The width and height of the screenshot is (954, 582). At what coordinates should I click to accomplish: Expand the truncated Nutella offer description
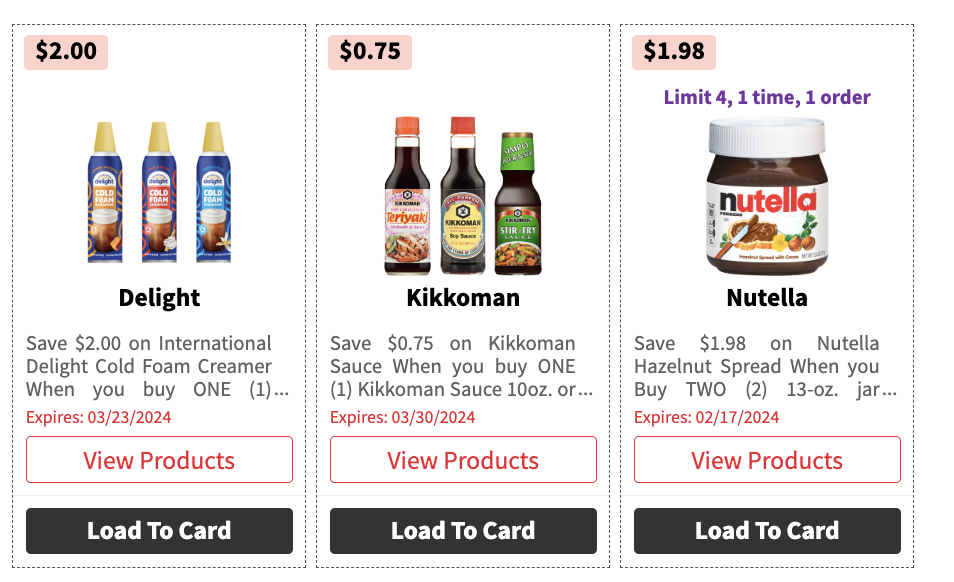coord(767,366)
